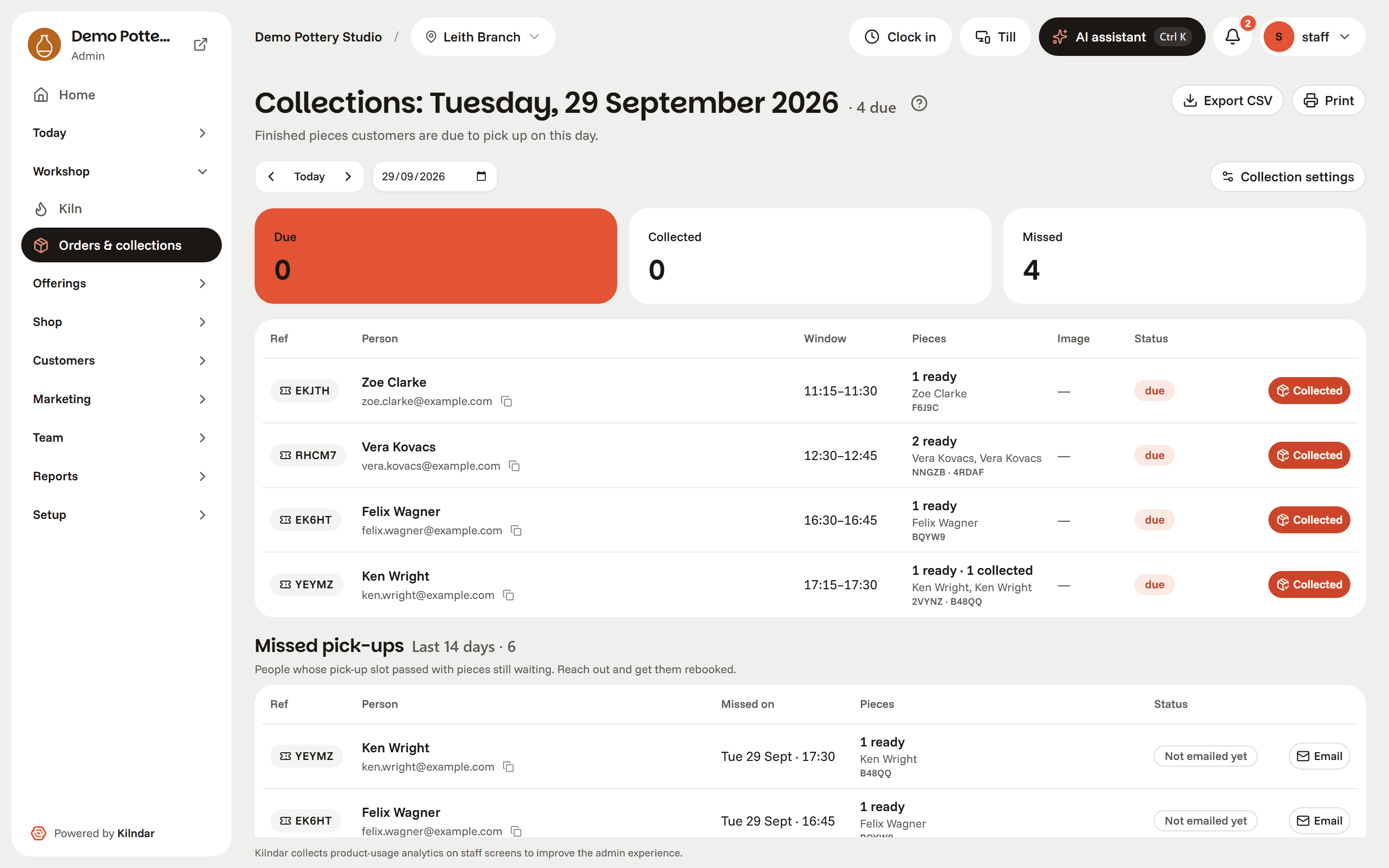
Task: Copy Ken Wright's email in missed pick-ups
Action: (x=508, y=767)
